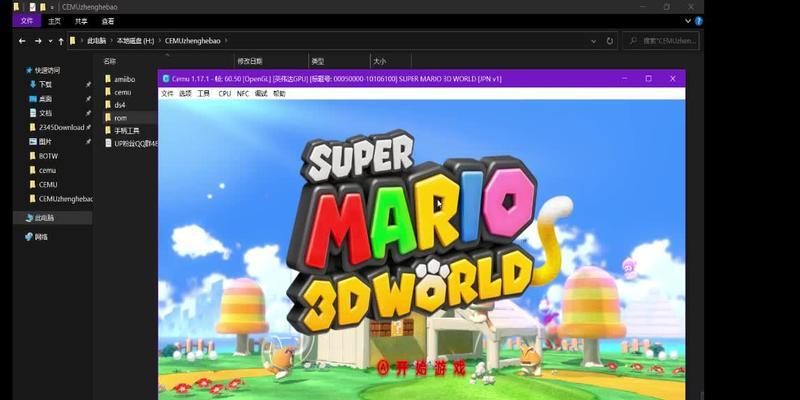
Task: Click 开始游戏 prompt in the game
Action: click(x=422, y=367)
